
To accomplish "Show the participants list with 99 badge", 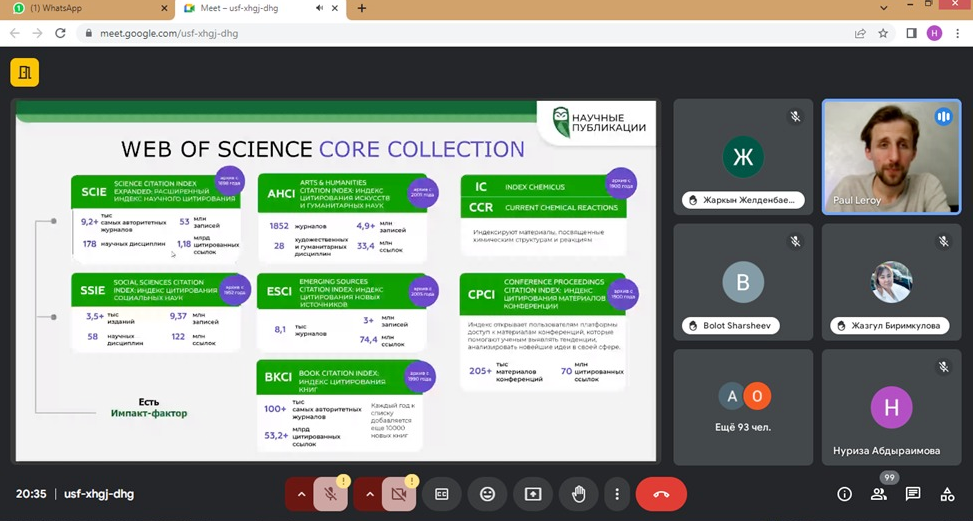I will 879,494.
